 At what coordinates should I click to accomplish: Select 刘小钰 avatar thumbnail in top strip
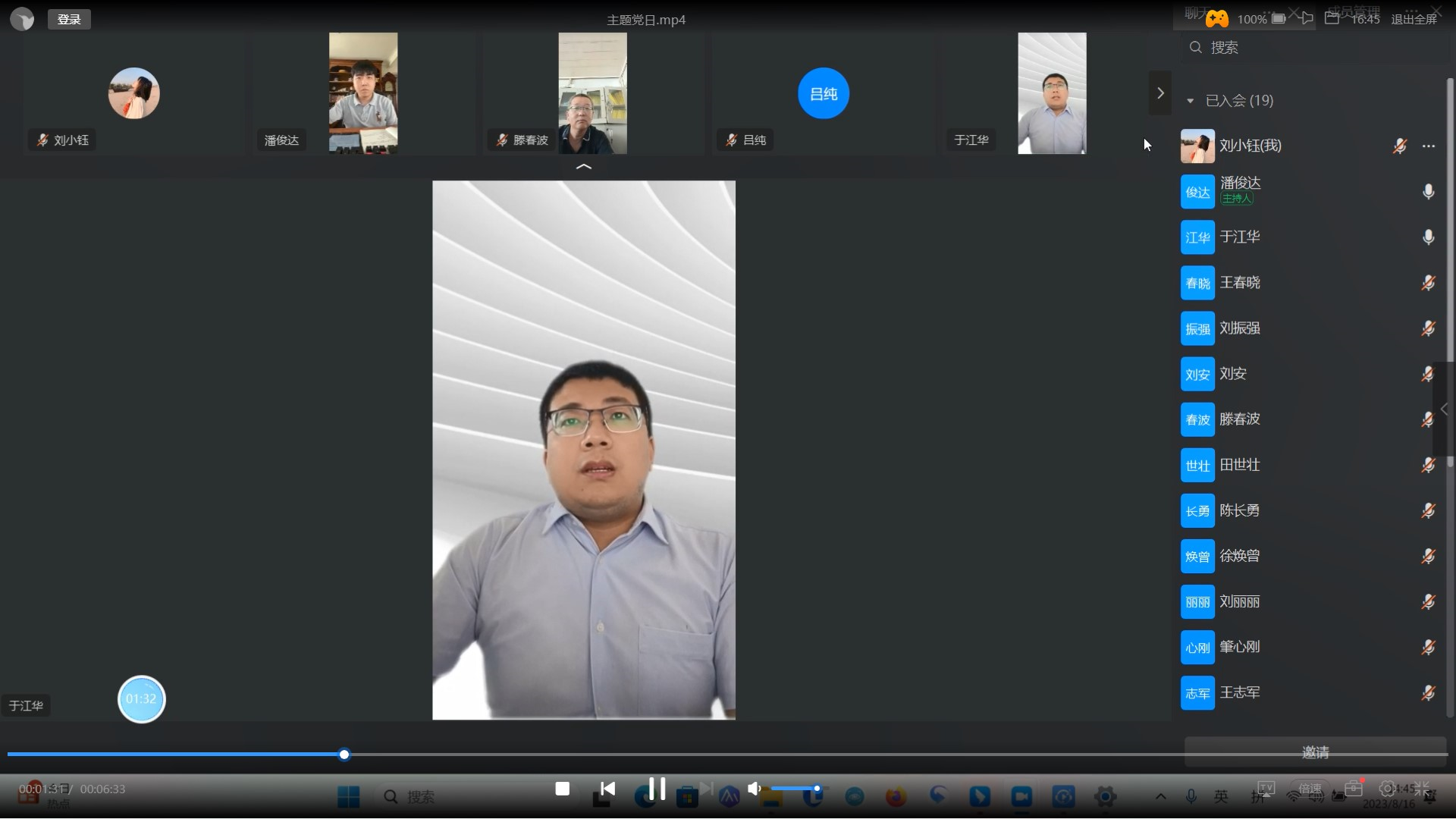point(134,93)
